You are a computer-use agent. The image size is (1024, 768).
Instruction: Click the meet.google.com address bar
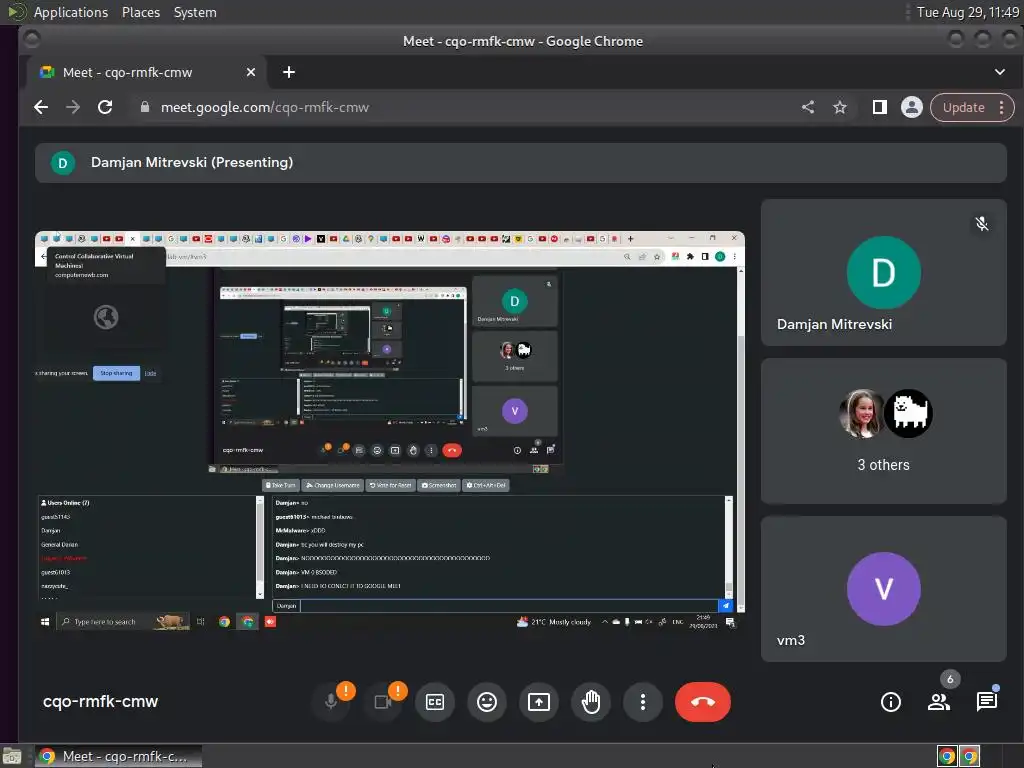(x=265, y=107)
